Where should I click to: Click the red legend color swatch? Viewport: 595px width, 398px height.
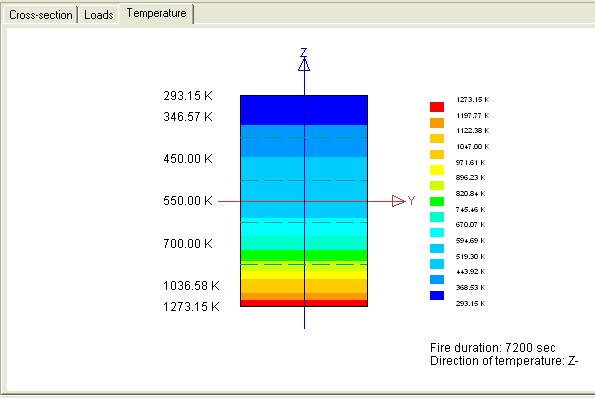[x=437, y=107]
